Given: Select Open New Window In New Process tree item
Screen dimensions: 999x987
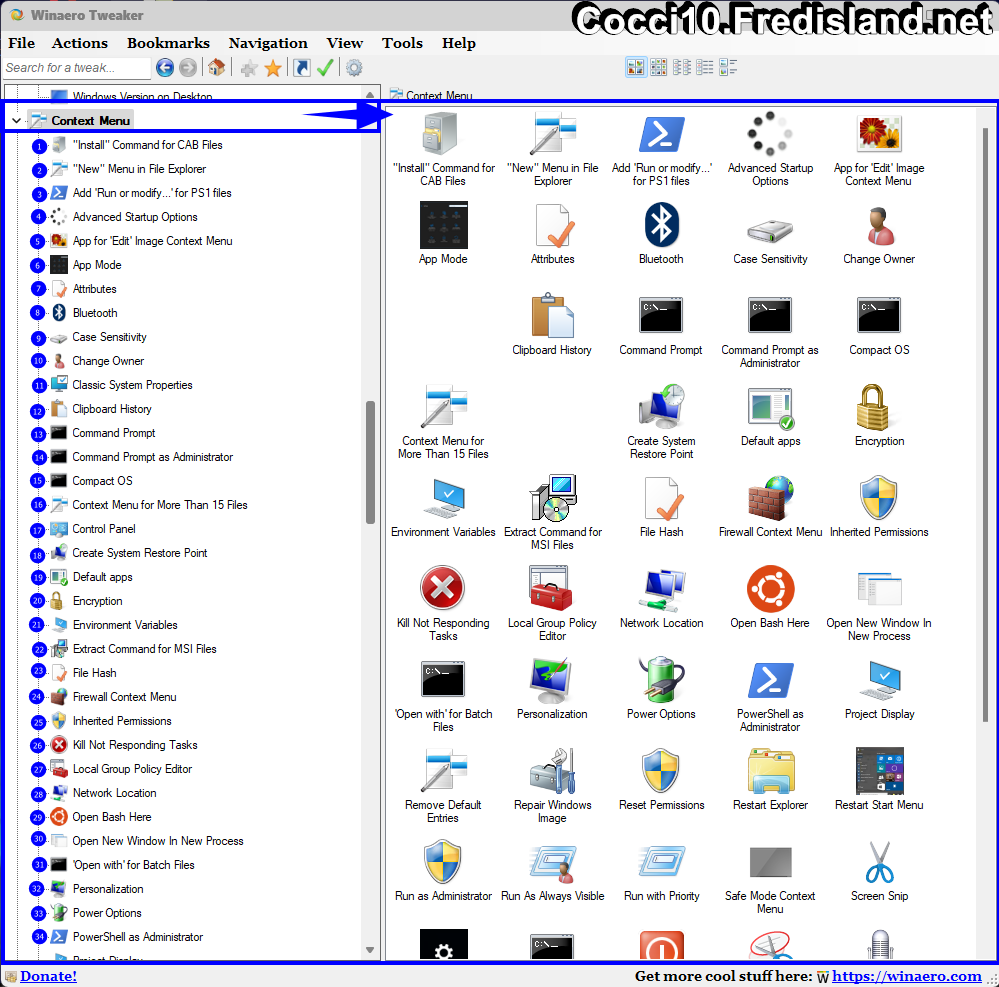Looking at the screenshot, I should click(x=158, y=841).
